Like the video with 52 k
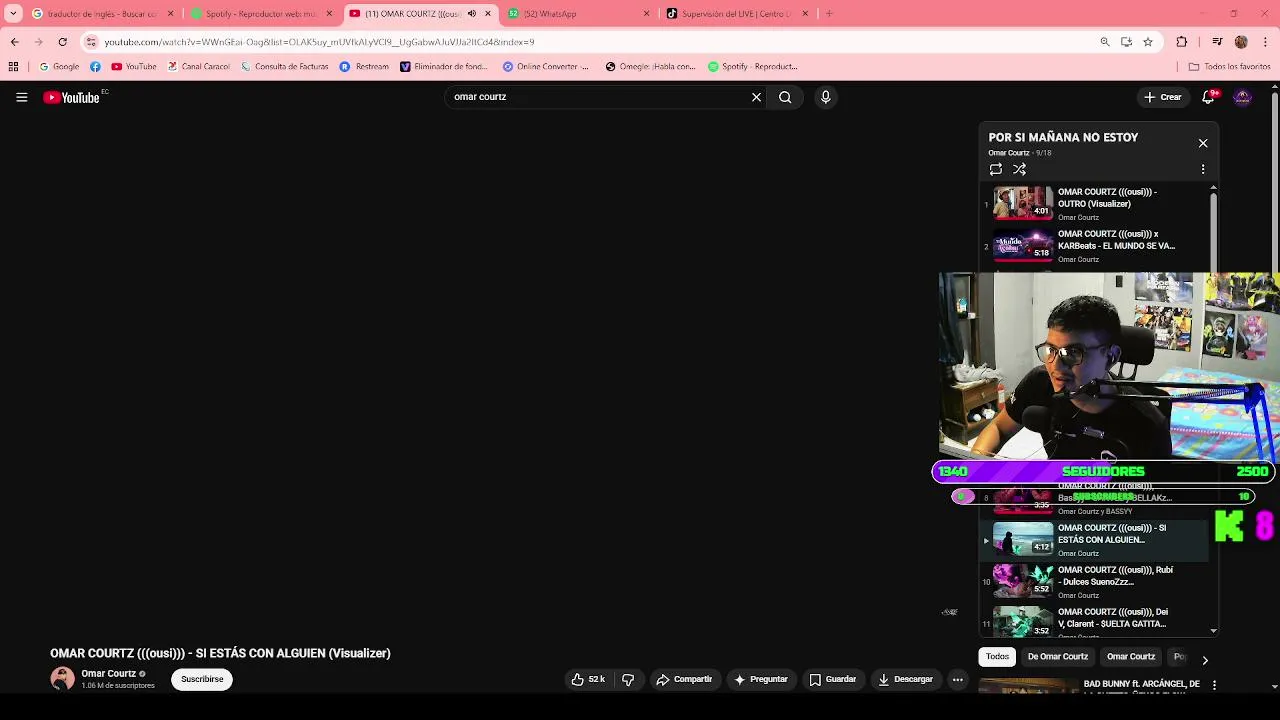 [588, 679]
